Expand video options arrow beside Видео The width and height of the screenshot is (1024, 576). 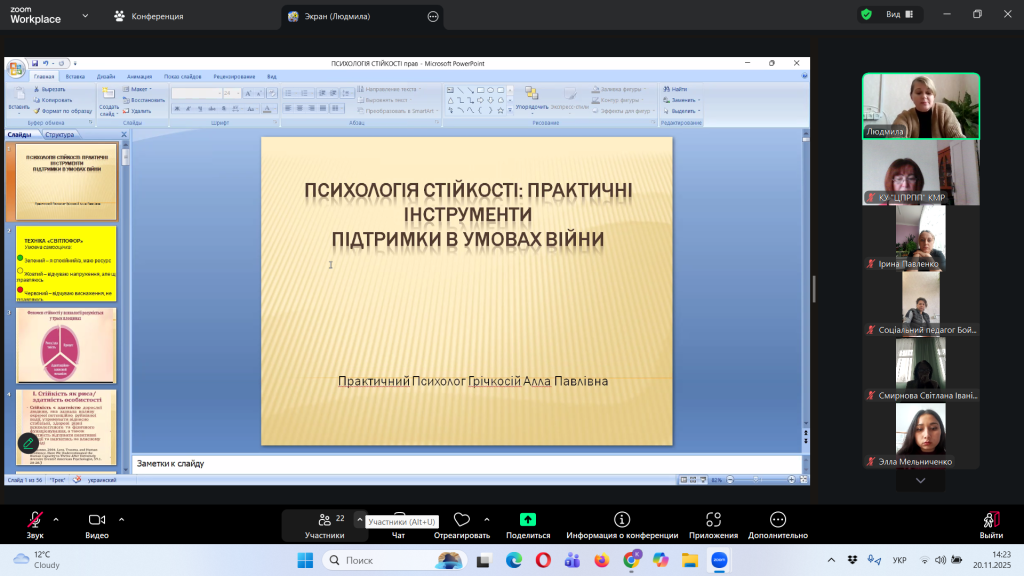tap(121, 519)
